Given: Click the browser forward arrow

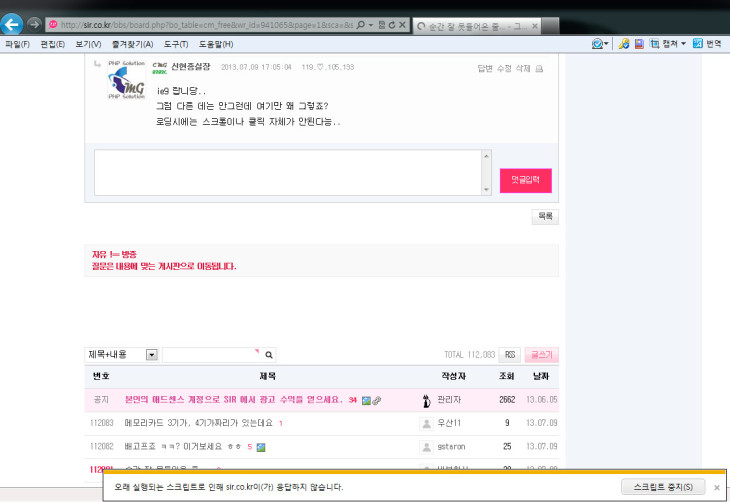Looking at the screenshot, I should 34,24.
